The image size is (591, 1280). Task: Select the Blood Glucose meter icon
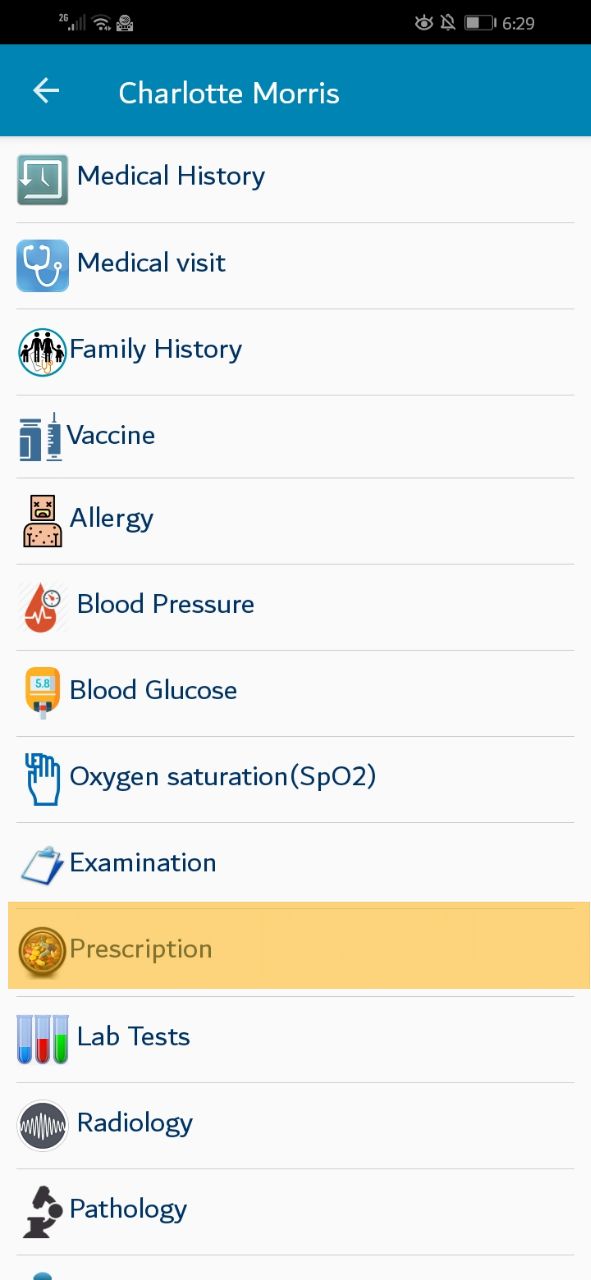pos(42,693)
